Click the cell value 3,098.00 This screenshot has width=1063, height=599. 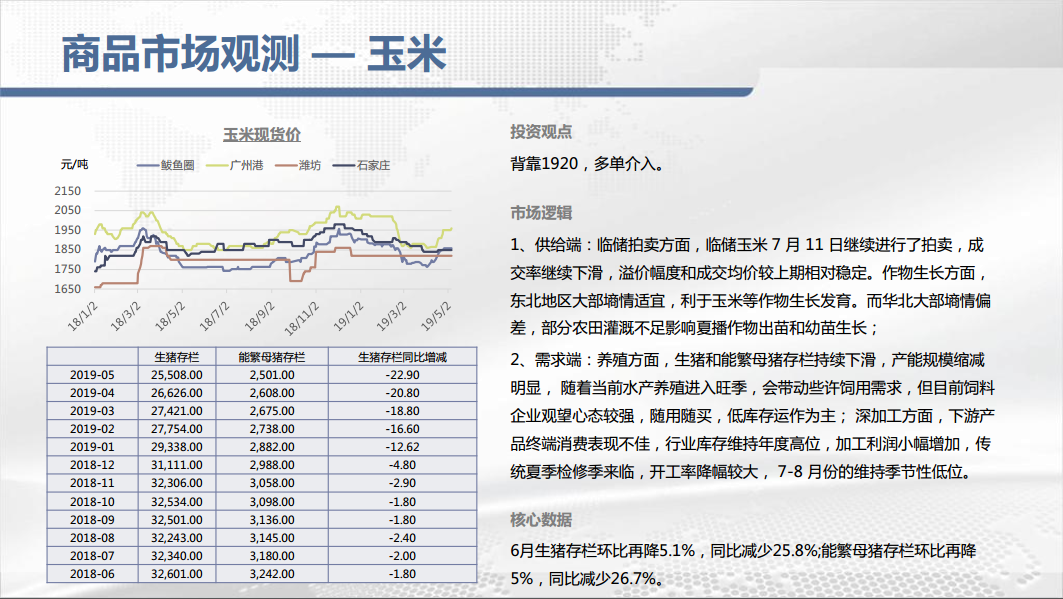[x=272, y=502]
